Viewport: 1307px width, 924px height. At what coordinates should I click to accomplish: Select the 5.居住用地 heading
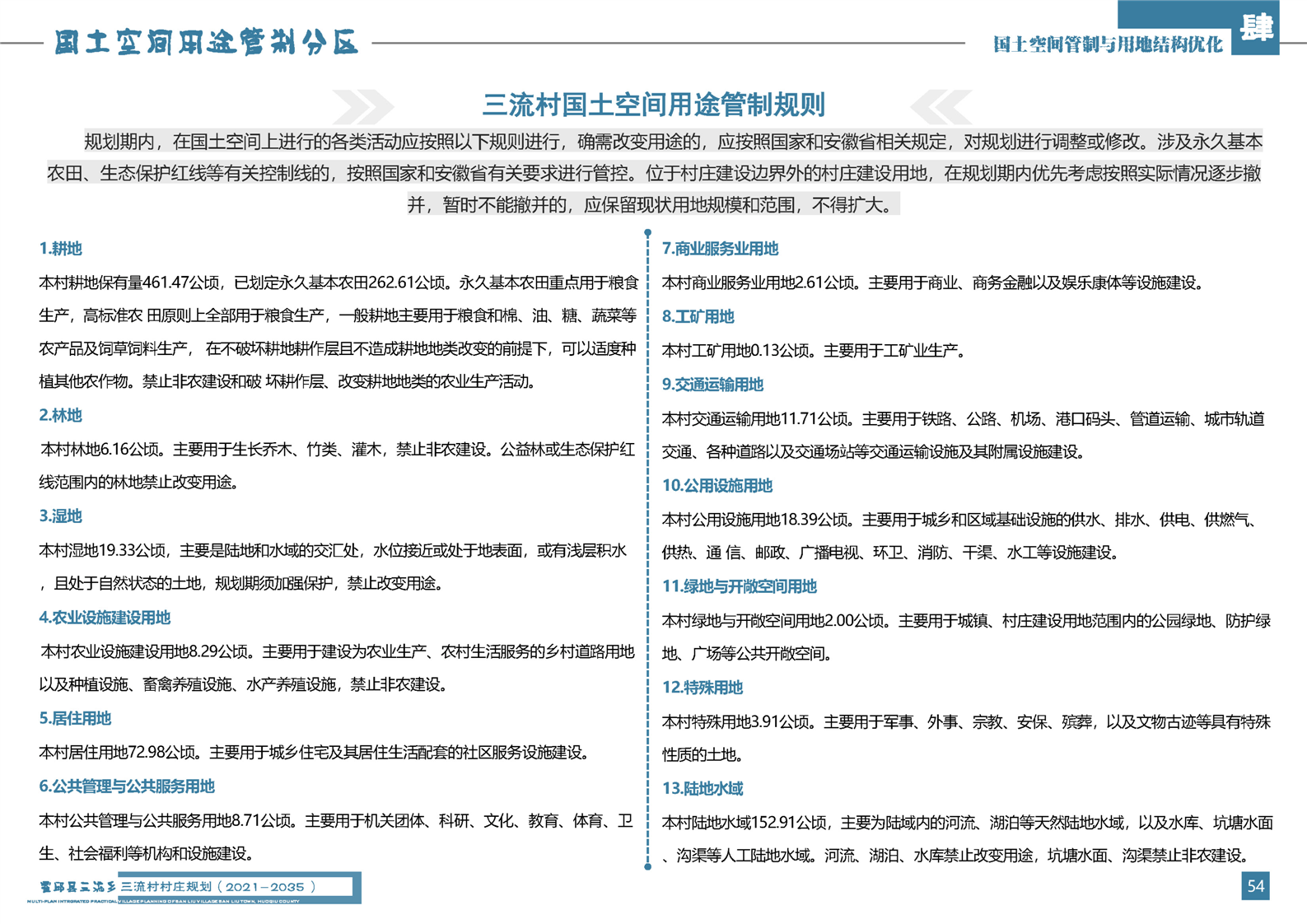[75, 718]
